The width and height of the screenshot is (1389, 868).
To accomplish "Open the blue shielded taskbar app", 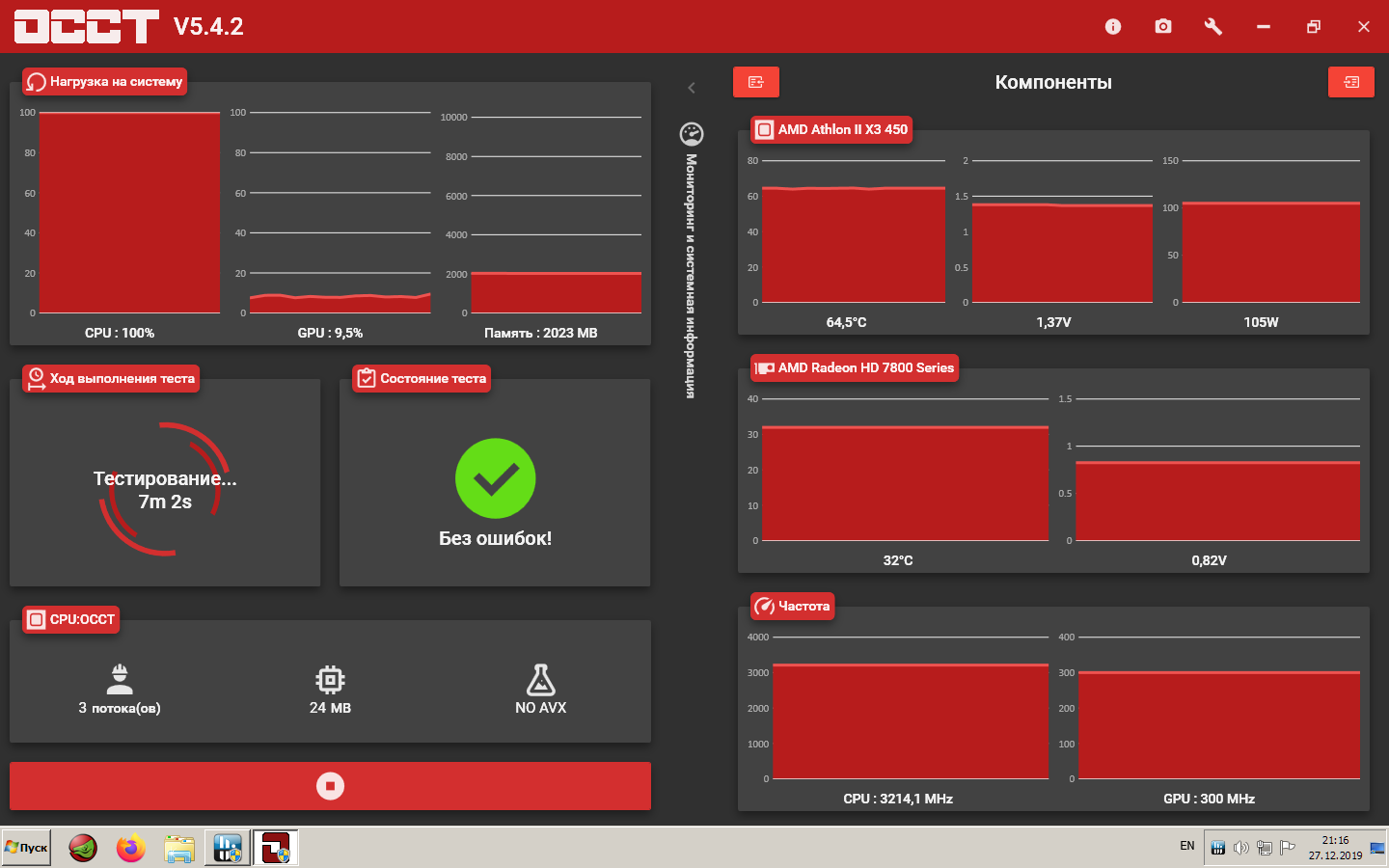I will coord(228,848).
